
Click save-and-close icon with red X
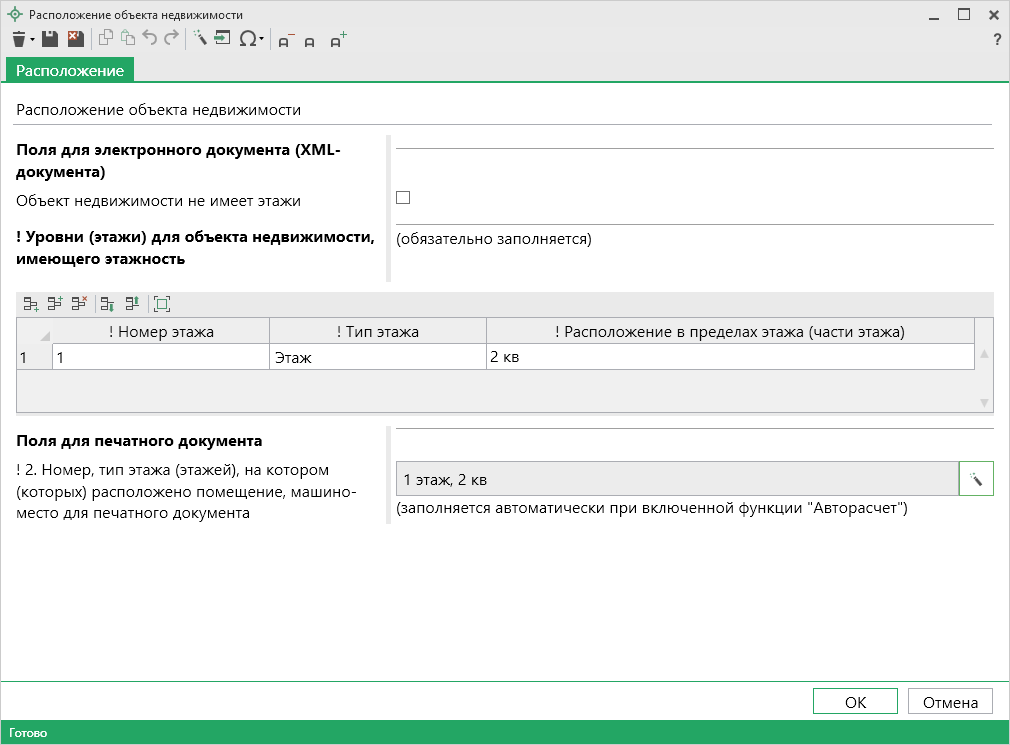coord(75,39)
